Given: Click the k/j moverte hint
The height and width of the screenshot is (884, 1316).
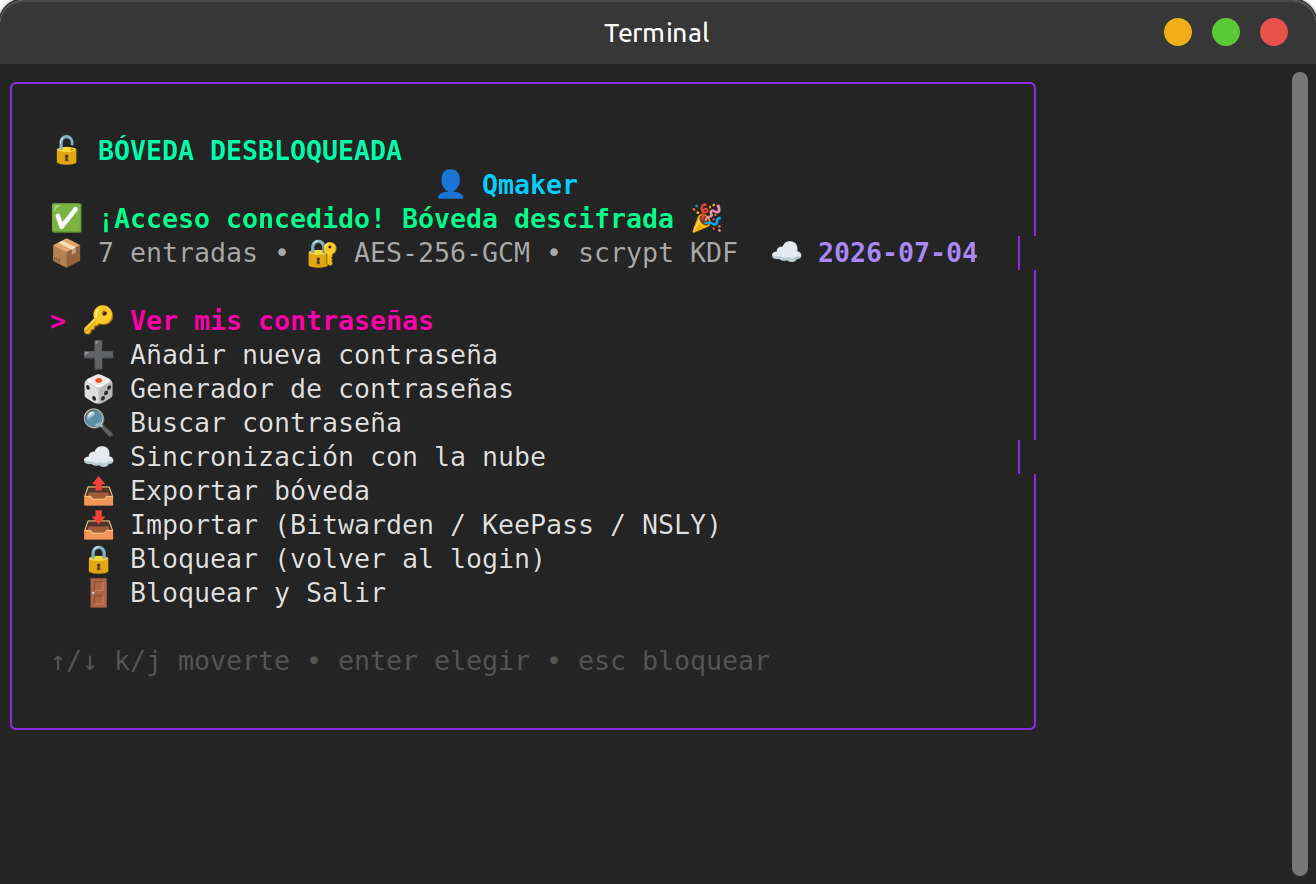Looking at the screenshot, I should (x=202, y=661).
